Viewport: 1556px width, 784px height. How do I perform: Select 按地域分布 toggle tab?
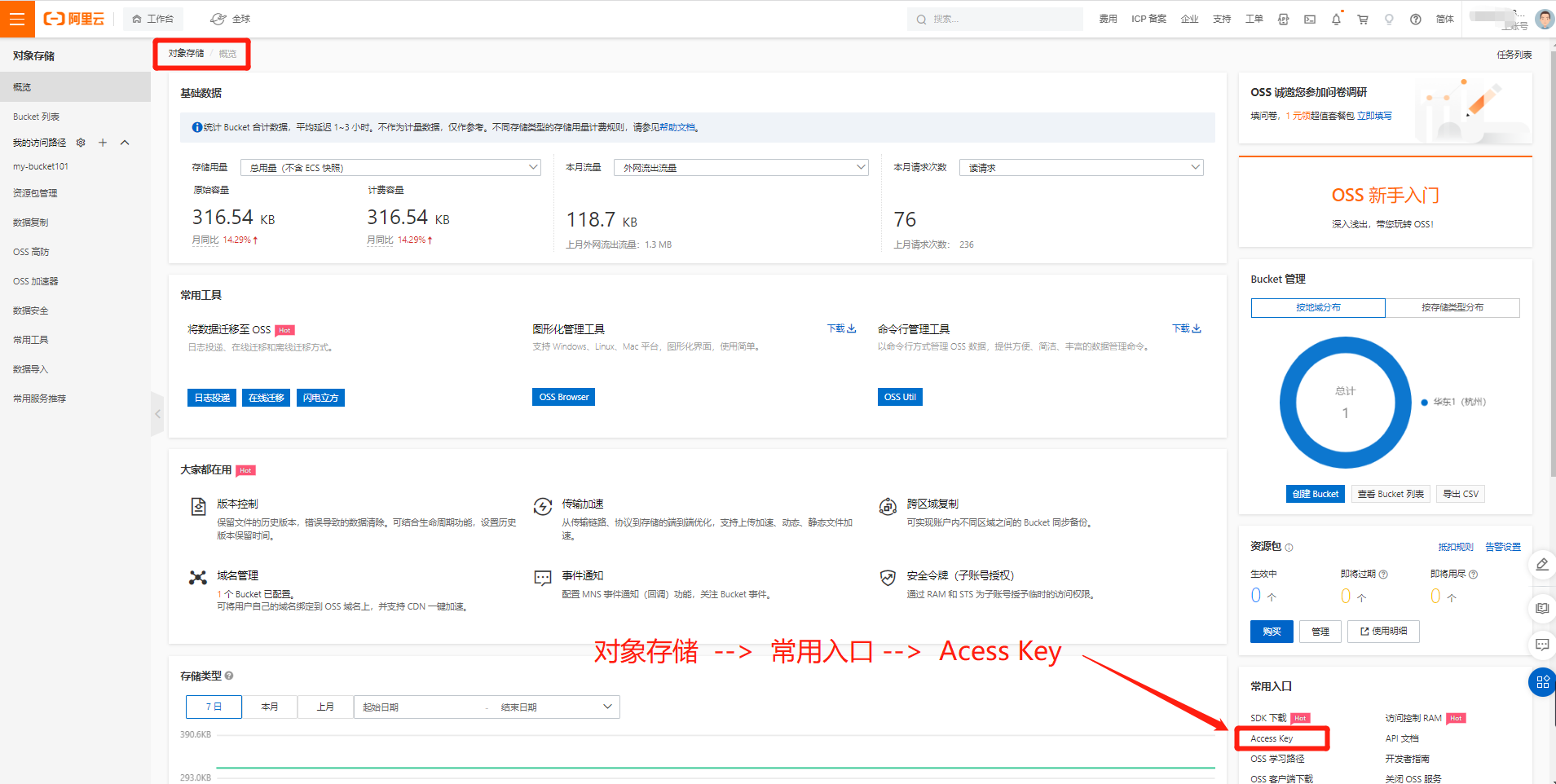click(x=1318, y=307)
